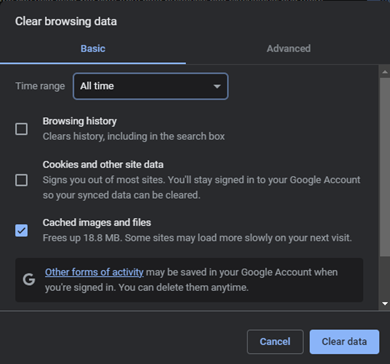Click the scrollbar up arrow
This screenshot has height=364, width=390.
pyautogui.click(x=385, y=72)
